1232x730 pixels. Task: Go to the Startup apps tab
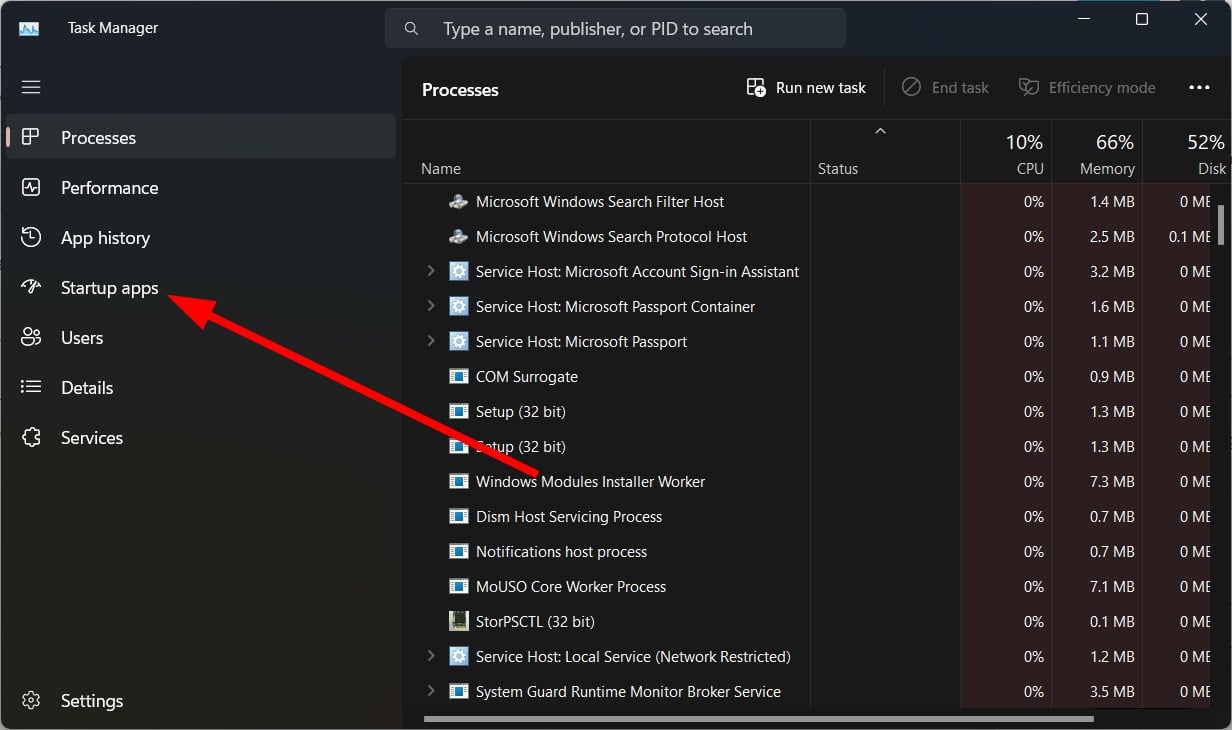109,288
